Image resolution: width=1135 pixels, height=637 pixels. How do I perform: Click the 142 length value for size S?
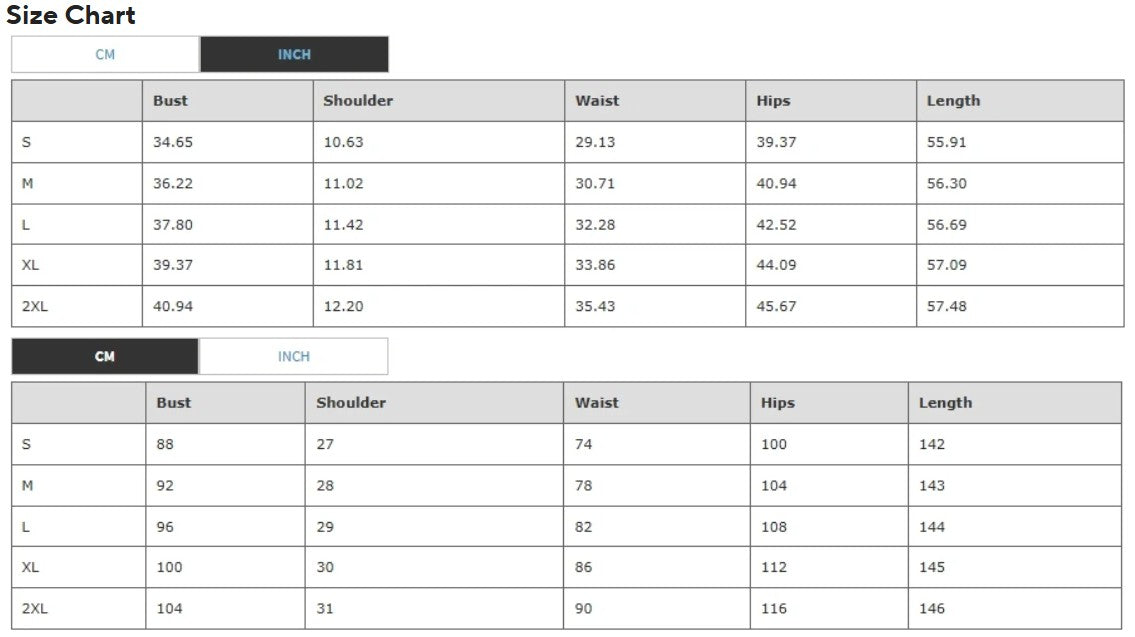tap(932, 444)
